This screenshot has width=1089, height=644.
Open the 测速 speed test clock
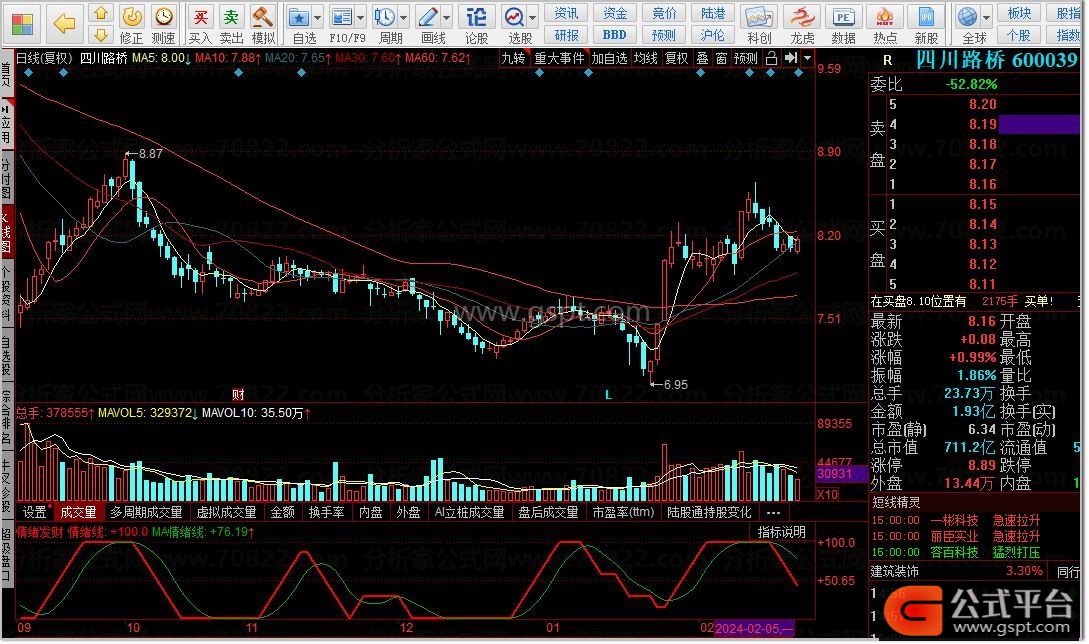[x=163, y=24]
